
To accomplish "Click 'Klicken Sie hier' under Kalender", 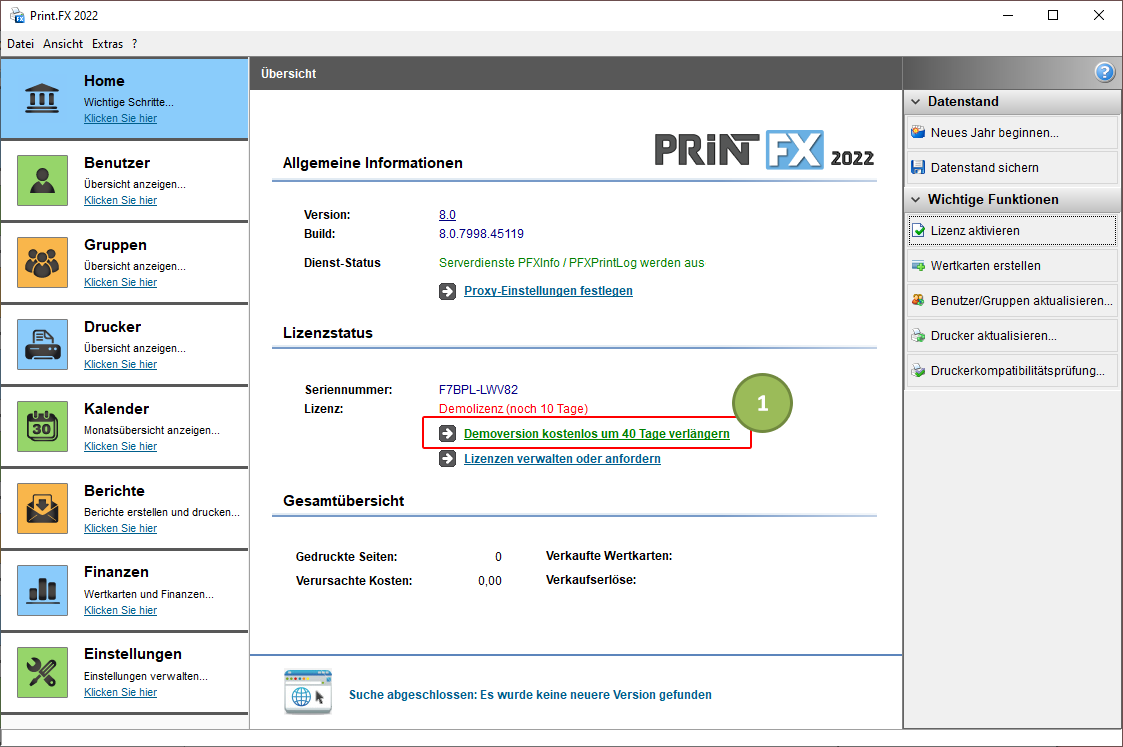I will pos(120,447).
